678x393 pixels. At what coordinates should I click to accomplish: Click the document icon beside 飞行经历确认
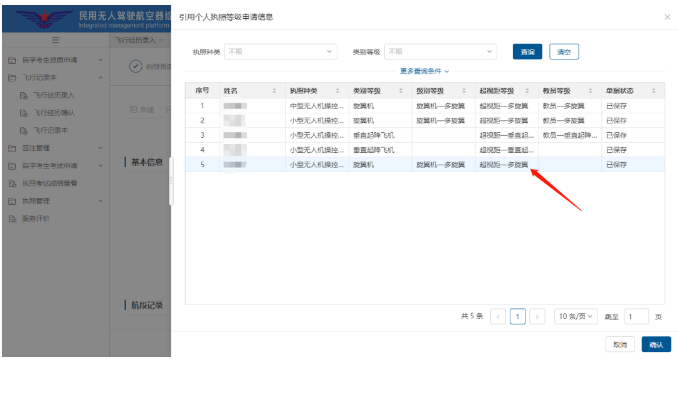[x=24, y=113]
